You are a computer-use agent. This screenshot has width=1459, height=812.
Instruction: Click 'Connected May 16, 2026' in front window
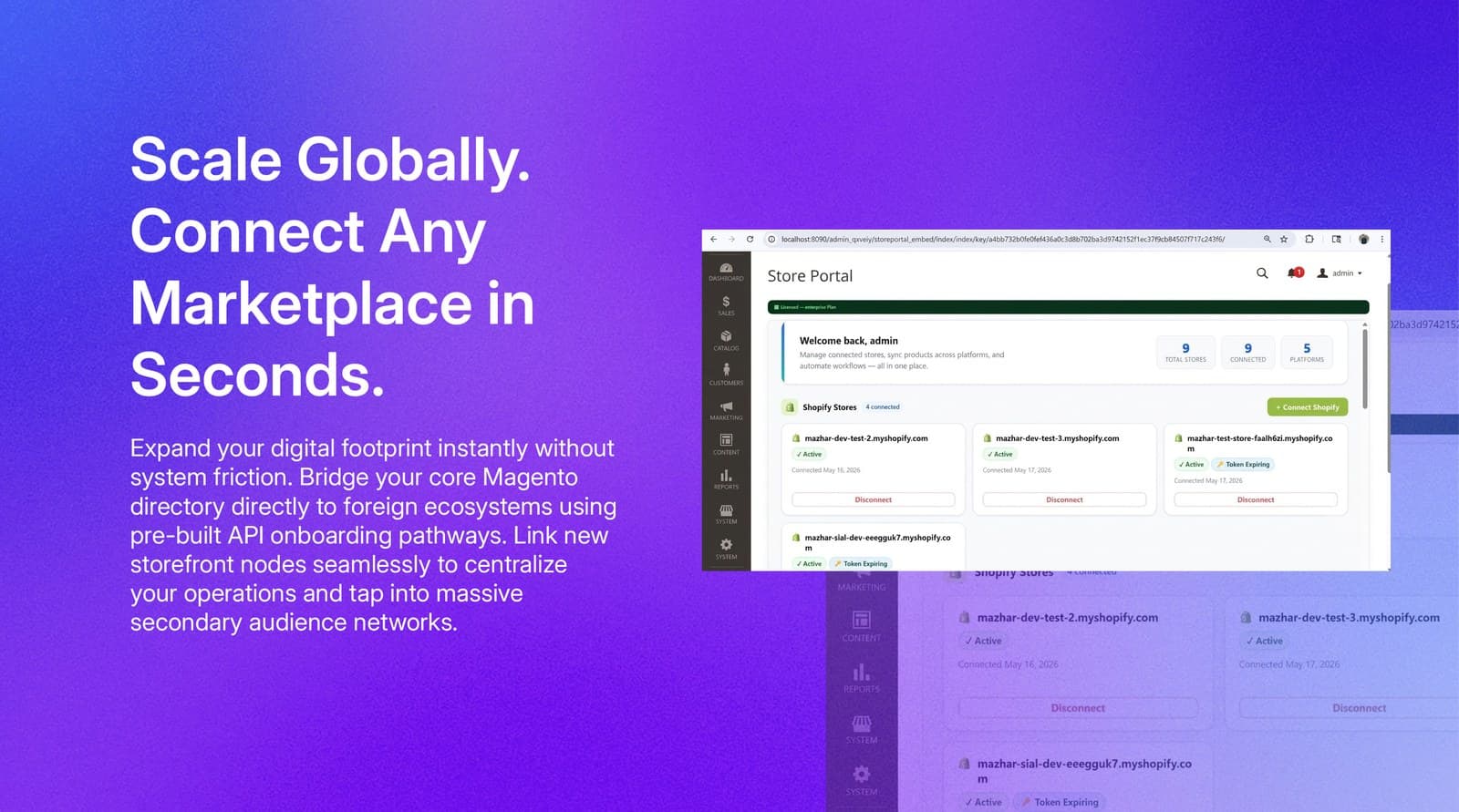pos(825,470)
